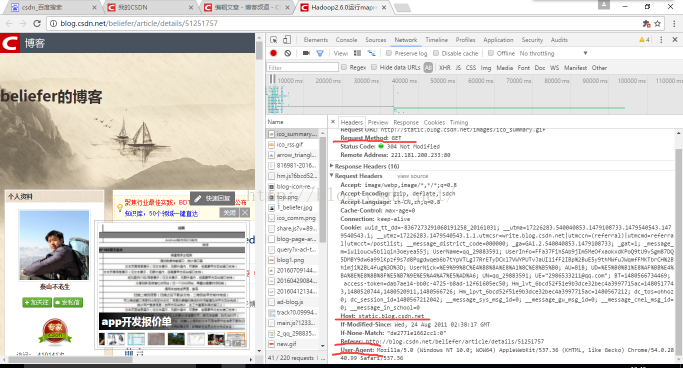This screenshot has width=683, height=368.
Task: Open the Sources panel
Action: point(375,40)
